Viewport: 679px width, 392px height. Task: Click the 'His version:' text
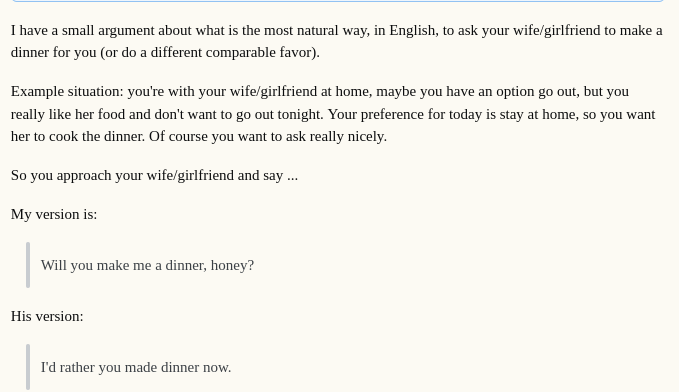tap(47, 316)
